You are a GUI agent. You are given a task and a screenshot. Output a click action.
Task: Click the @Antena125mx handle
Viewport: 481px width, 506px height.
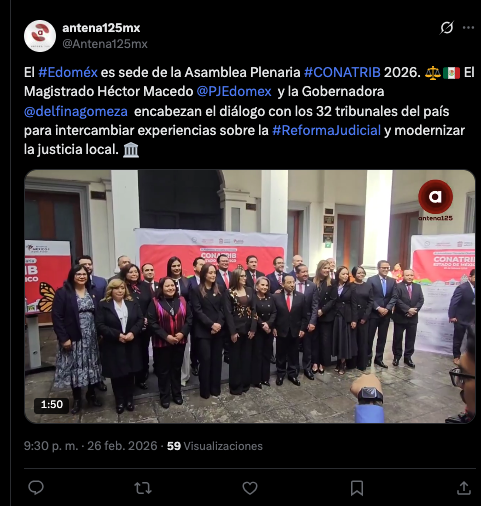[105, 44]
